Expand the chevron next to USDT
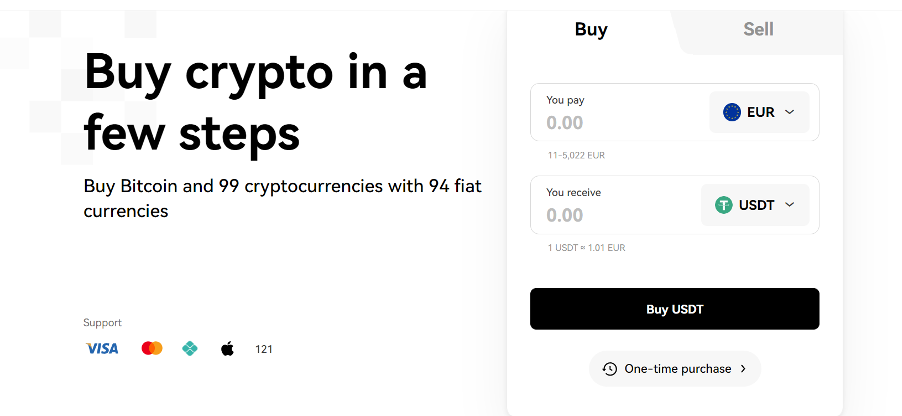 coord(789,205)
